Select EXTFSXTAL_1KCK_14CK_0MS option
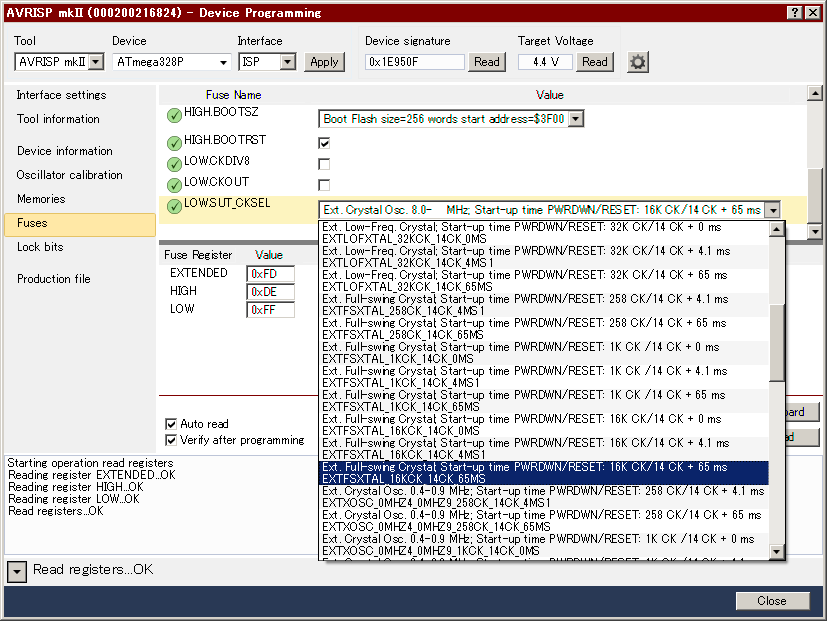Viewport: 827px width, 621px height. pyautogui.click(x=544, y=353)
